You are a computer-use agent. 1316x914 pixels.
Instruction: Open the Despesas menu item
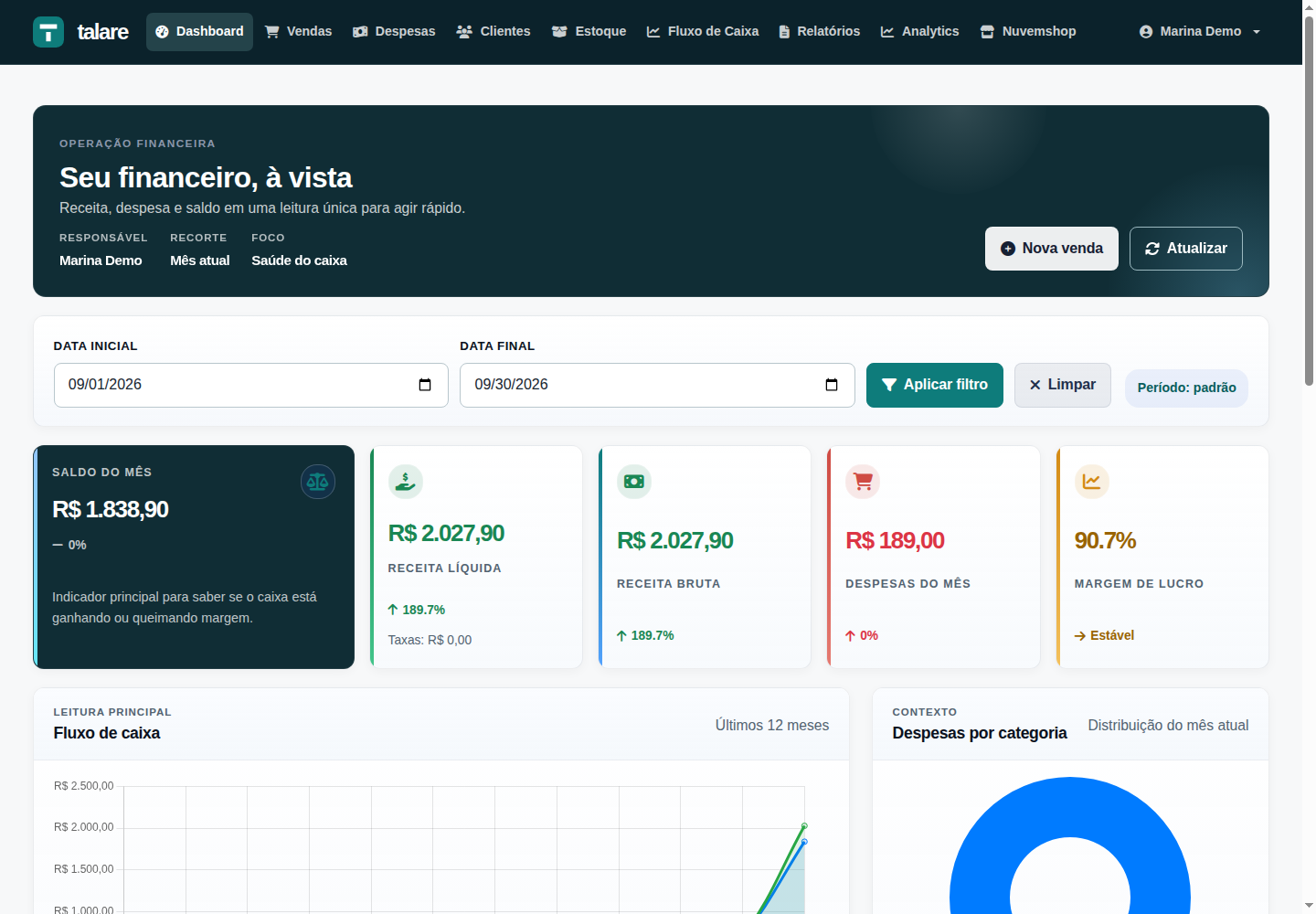[394, 32]
